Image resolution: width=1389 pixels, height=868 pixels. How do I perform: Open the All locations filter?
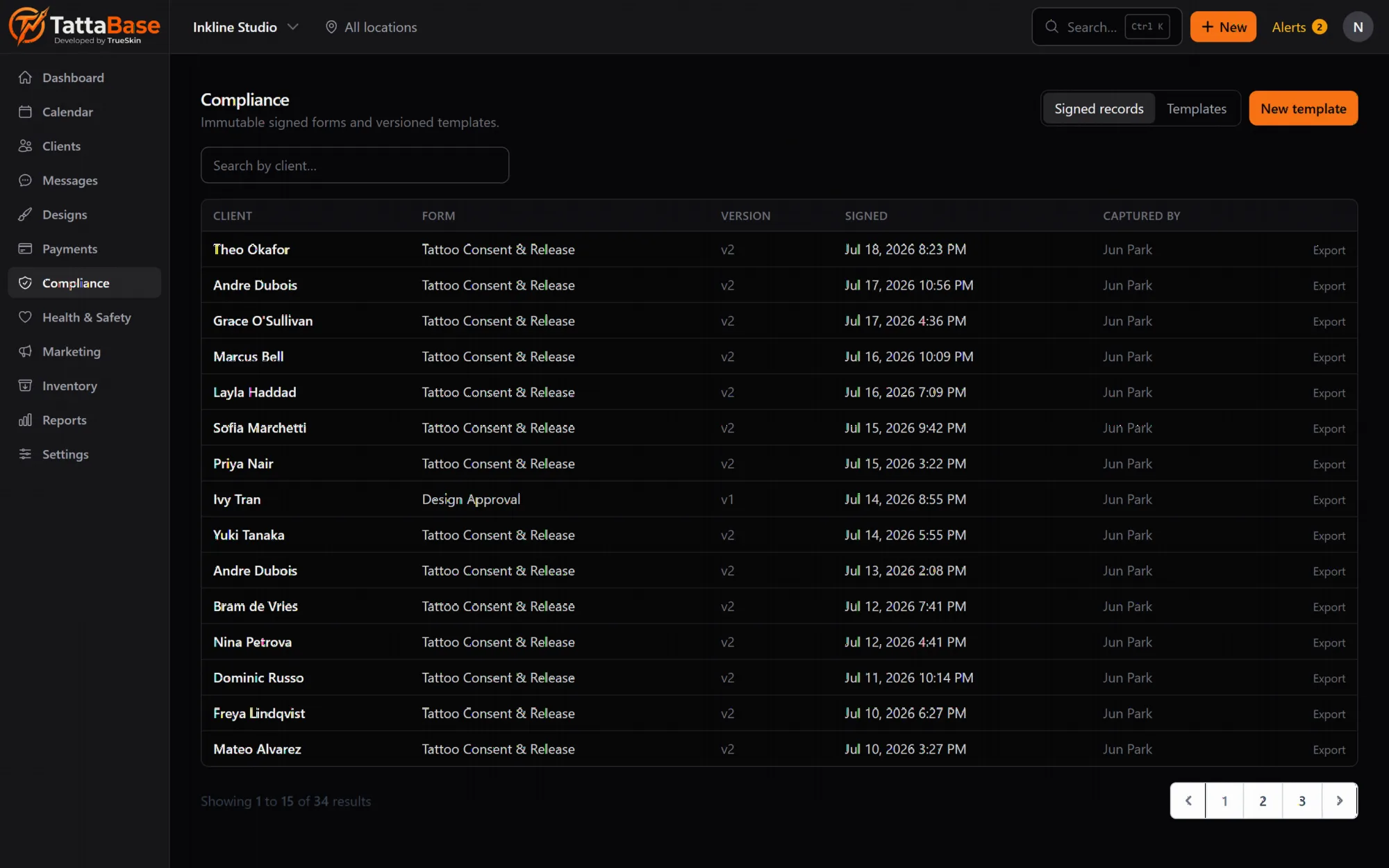click(x=372, y=27)
